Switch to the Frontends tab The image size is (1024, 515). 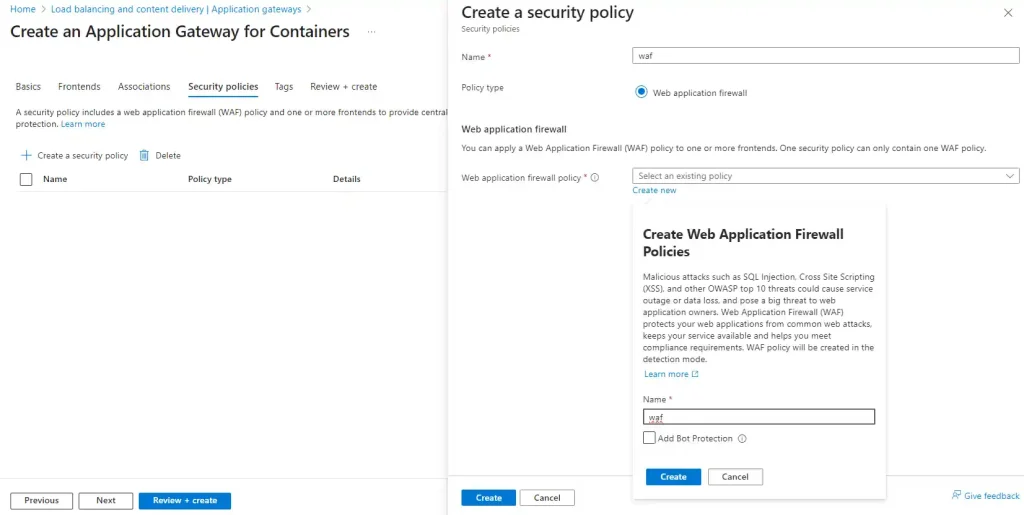click(x=79, y=87)
